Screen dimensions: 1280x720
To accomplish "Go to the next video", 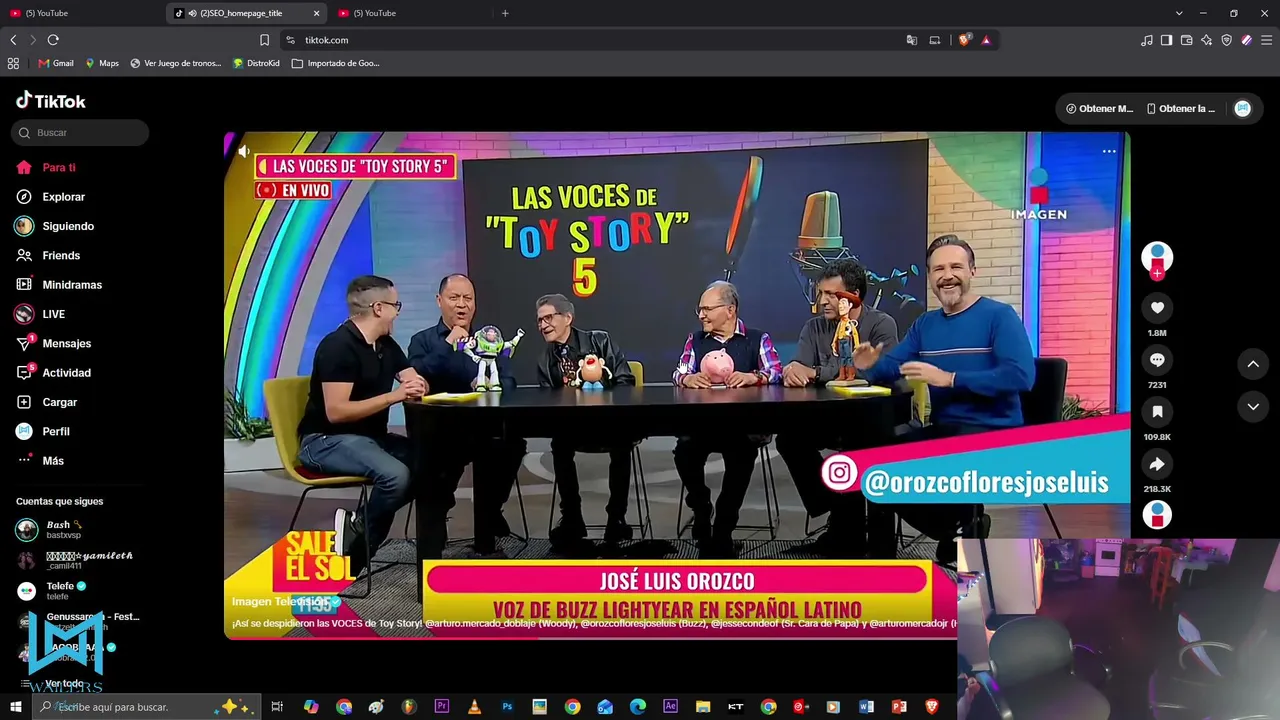I will point(1253,407).
